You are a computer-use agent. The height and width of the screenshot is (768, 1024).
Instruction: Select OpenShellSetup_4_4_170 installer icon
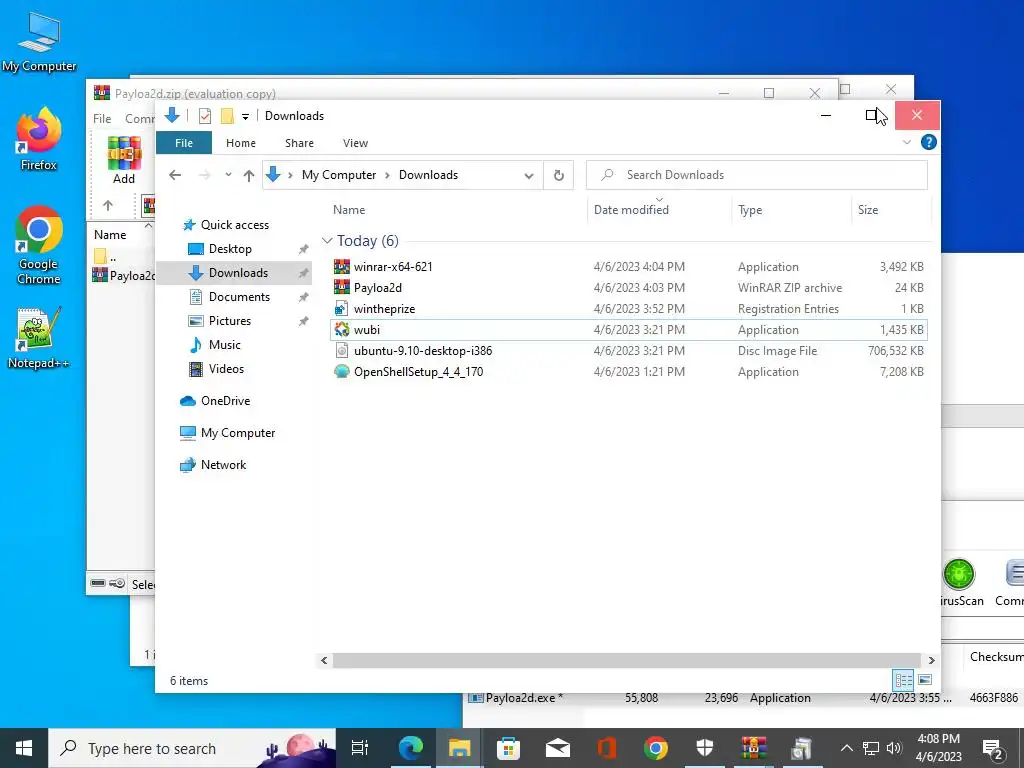coord(342,372)
